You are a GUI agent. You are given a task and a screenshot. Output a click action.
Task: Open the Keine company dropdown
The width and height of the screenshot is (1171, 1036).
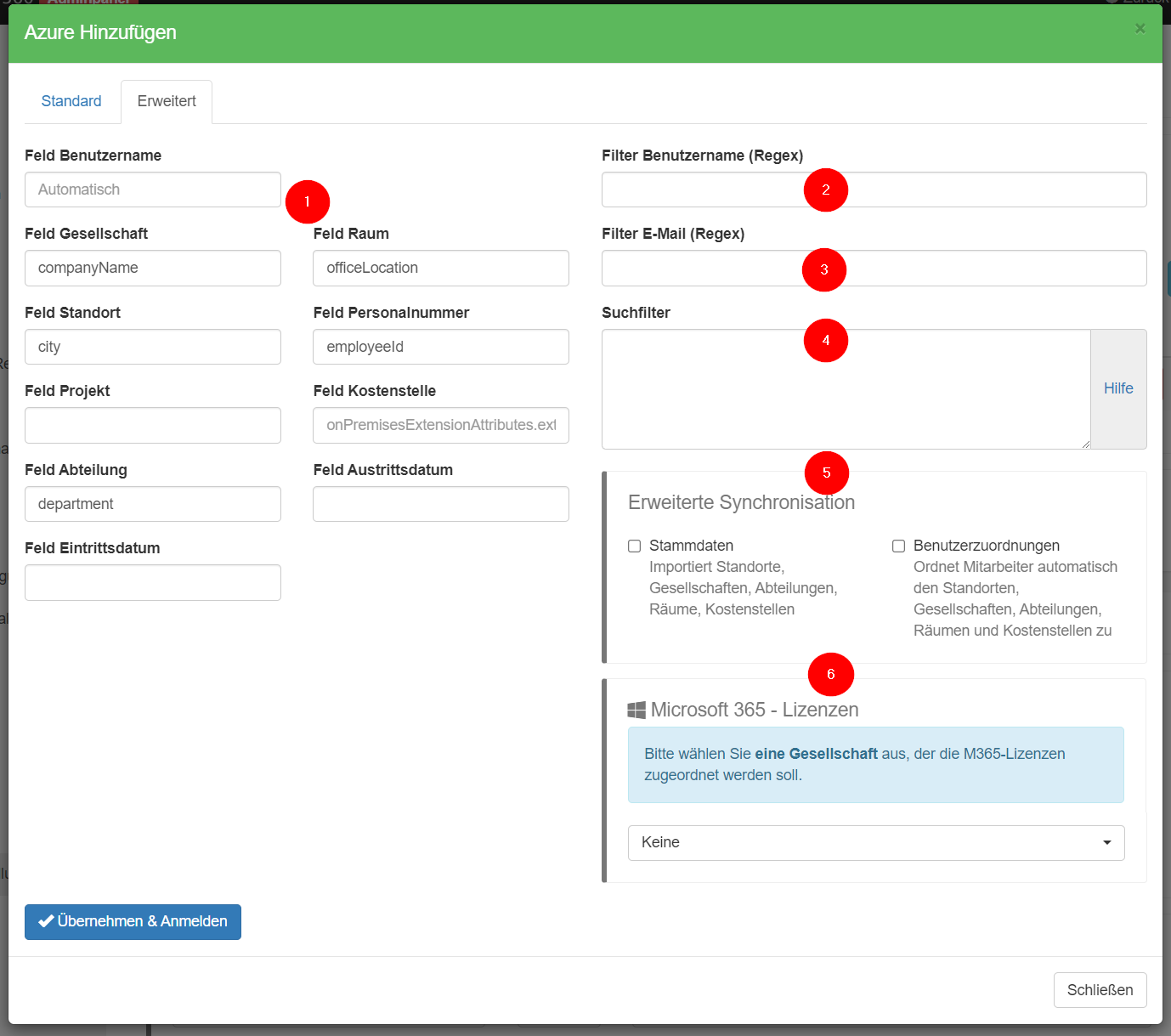tap(876, 842)
